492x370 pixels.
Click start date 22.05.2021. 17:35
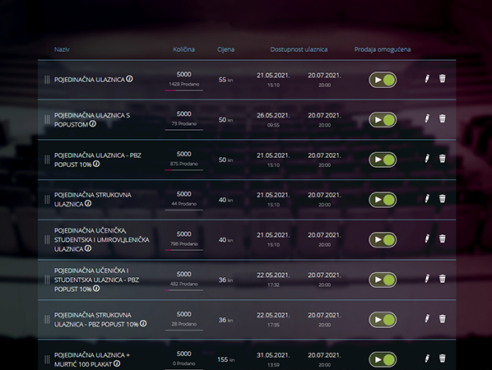coord(273,320)
